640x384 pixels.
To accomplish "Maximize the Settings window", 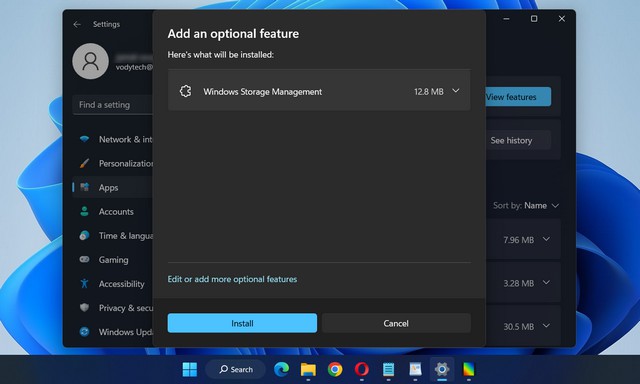I will (534, 19).
